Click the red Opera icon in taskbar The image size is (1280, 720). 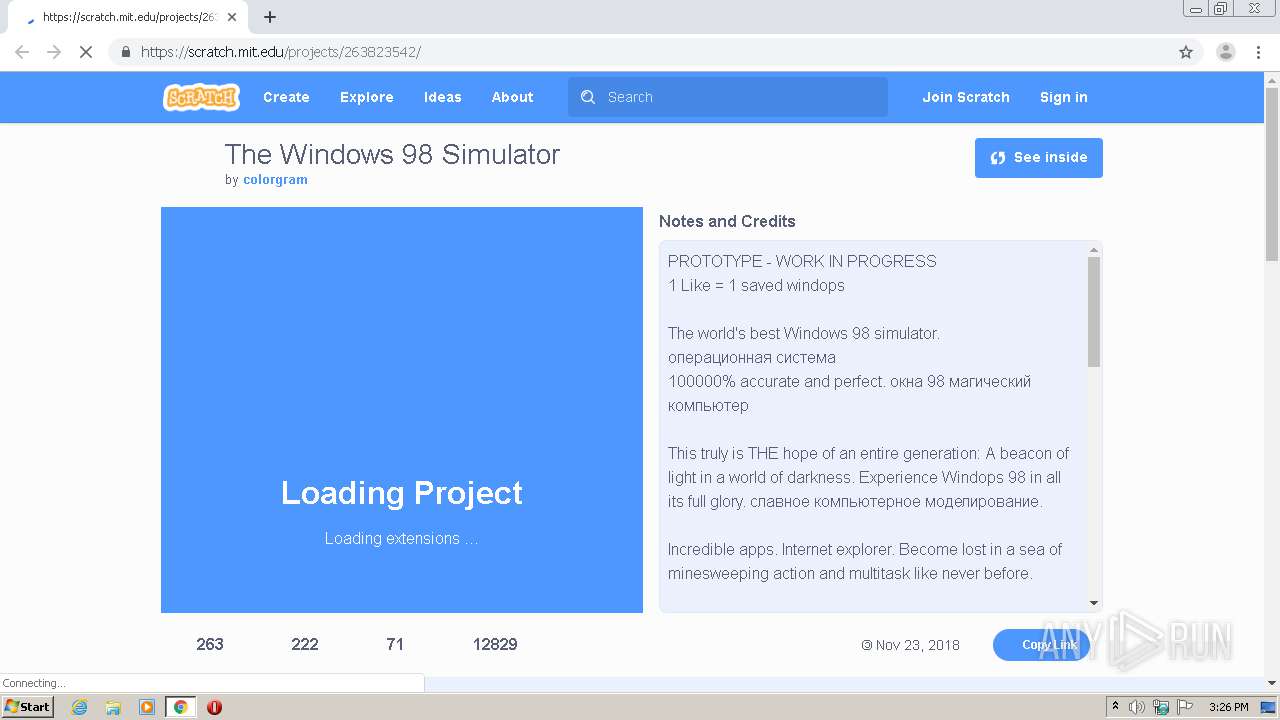(x=214, y=707)
